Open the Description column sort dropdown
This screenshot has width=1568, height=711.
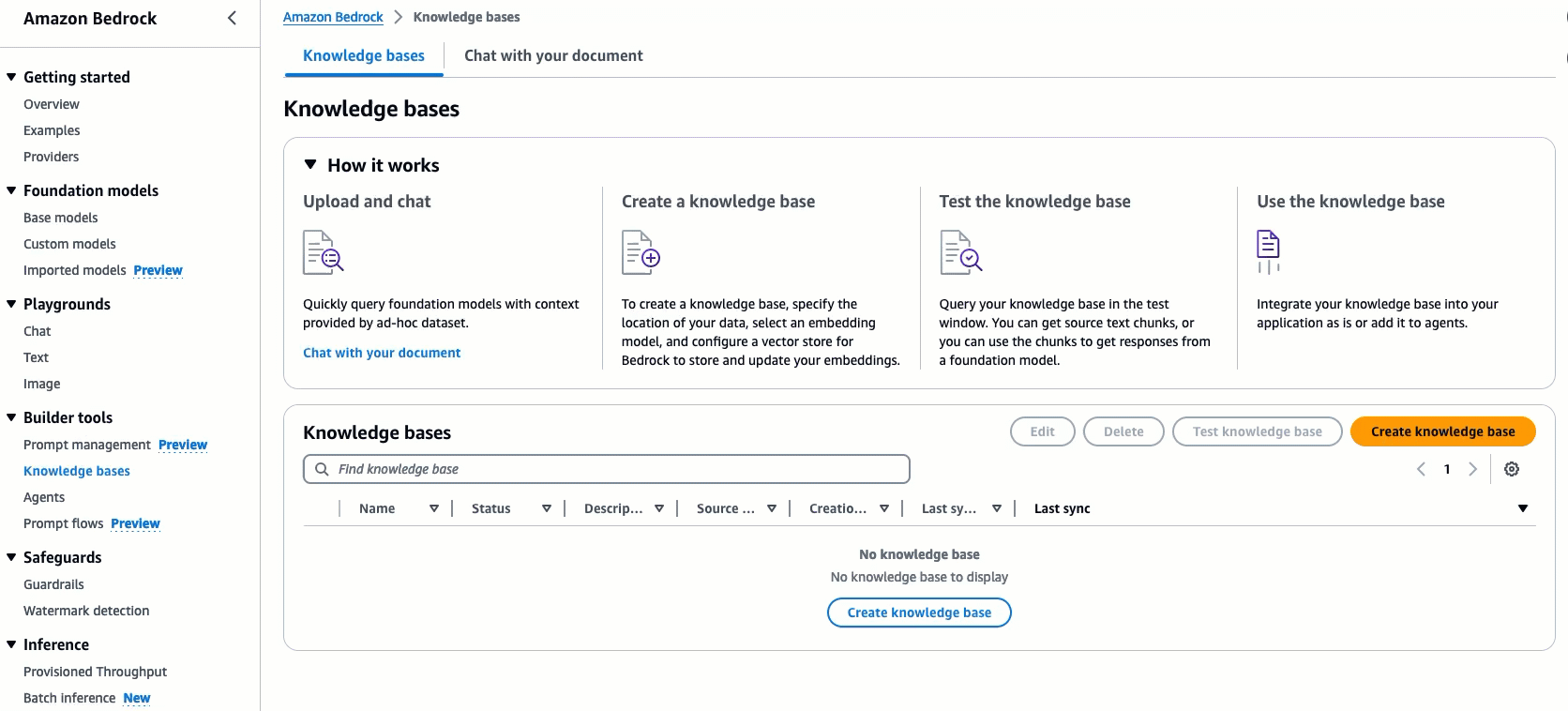(x=659, y=508)
